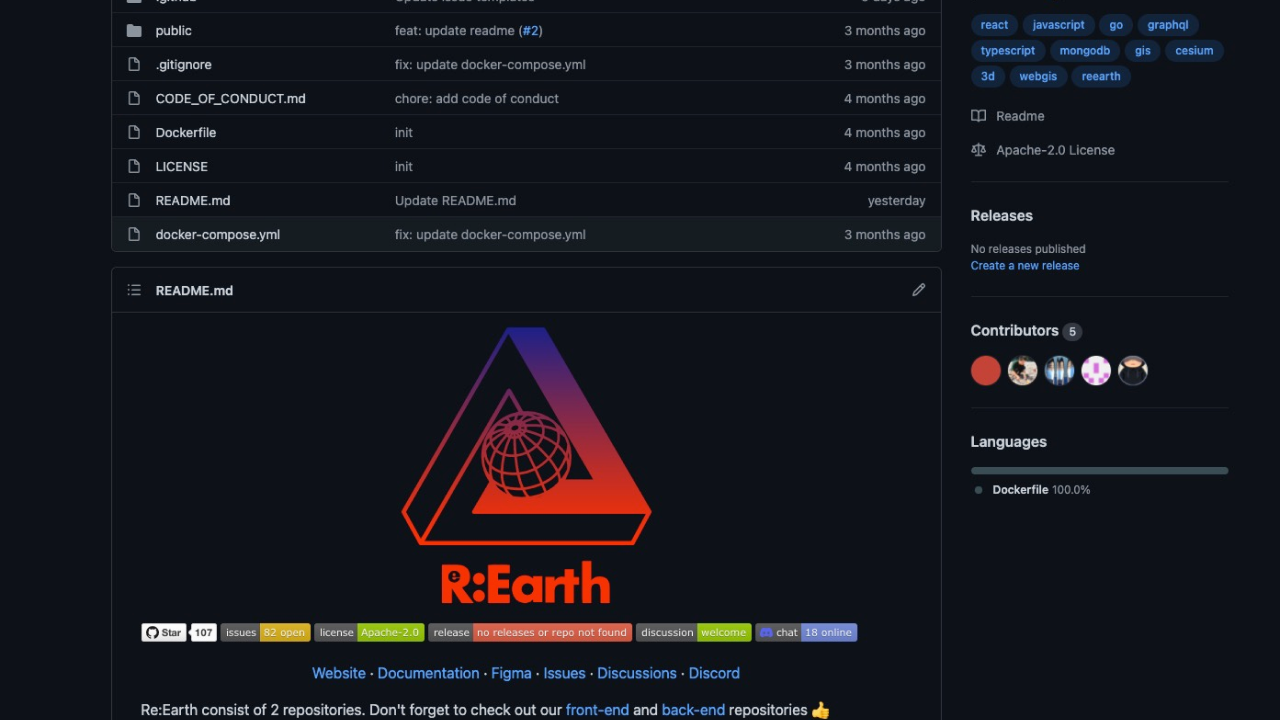Select the cesium topic tag
The width and height of the screenshot is (1280, 720).
tap(1194, 51)
